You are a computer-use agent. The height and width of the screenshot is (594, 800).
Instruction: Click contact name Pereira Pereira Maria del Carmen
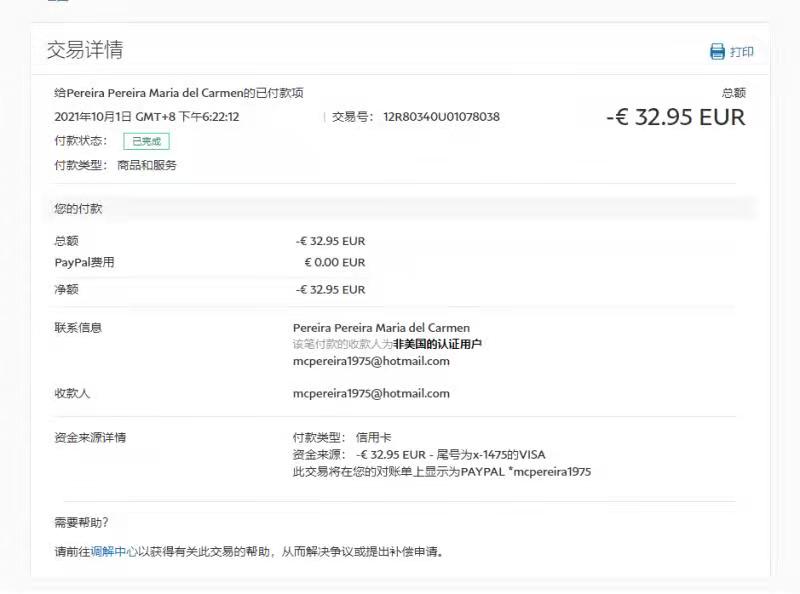click(x=381, y=328)
